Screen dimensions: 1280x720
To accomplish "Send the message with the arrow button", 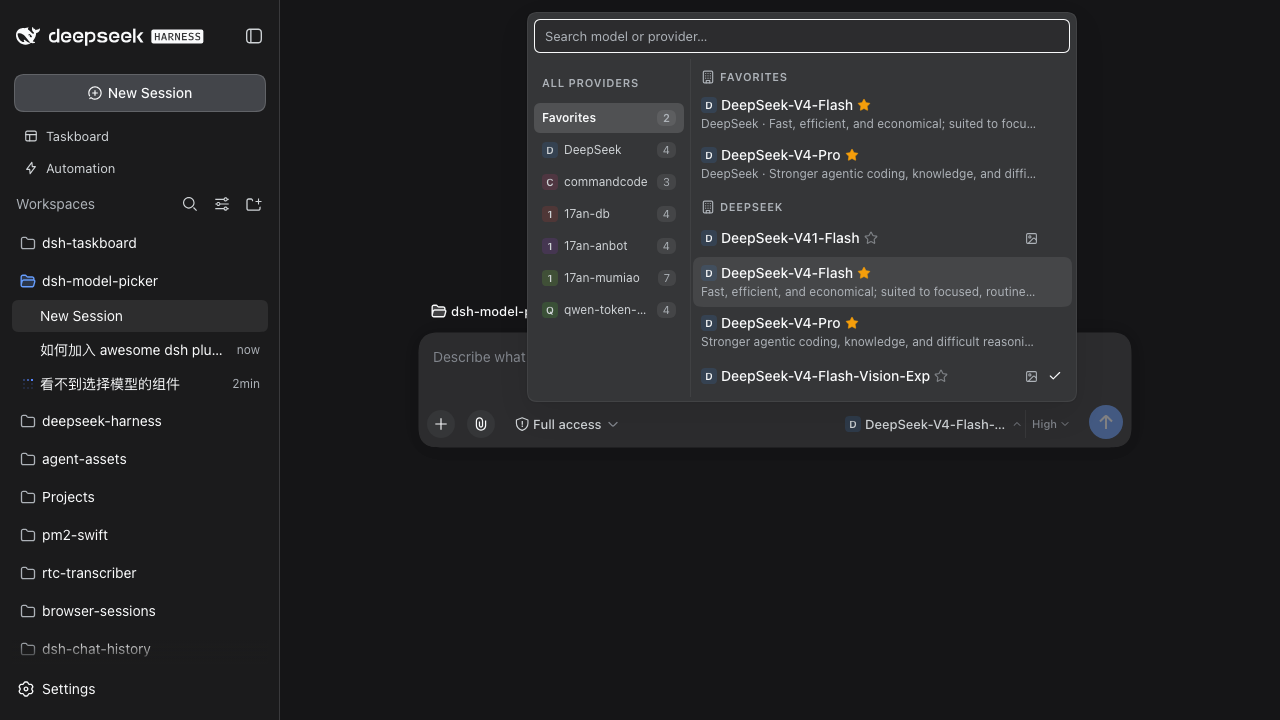I will click(x=1105, y=422).
